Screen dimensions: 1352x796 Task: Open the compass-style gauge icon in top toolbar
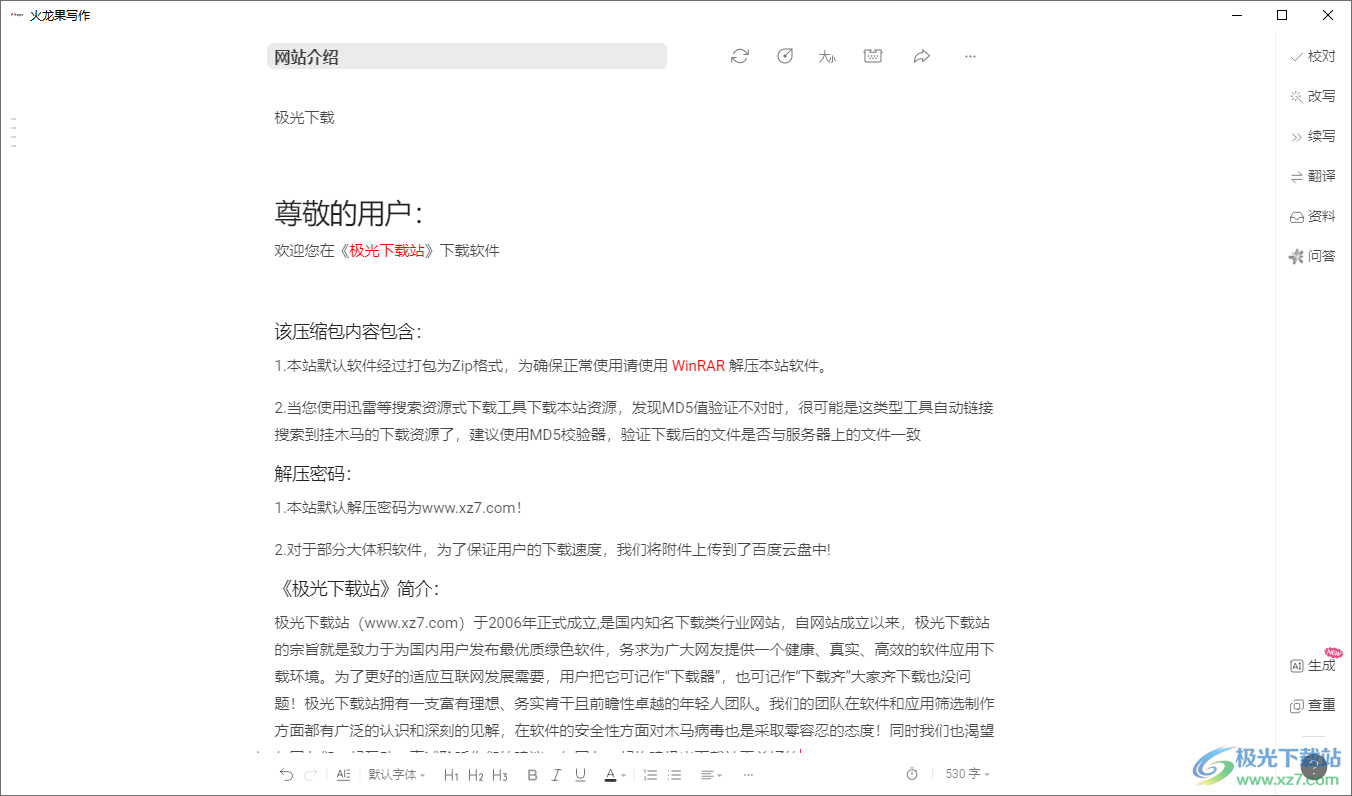pos(785,56)
